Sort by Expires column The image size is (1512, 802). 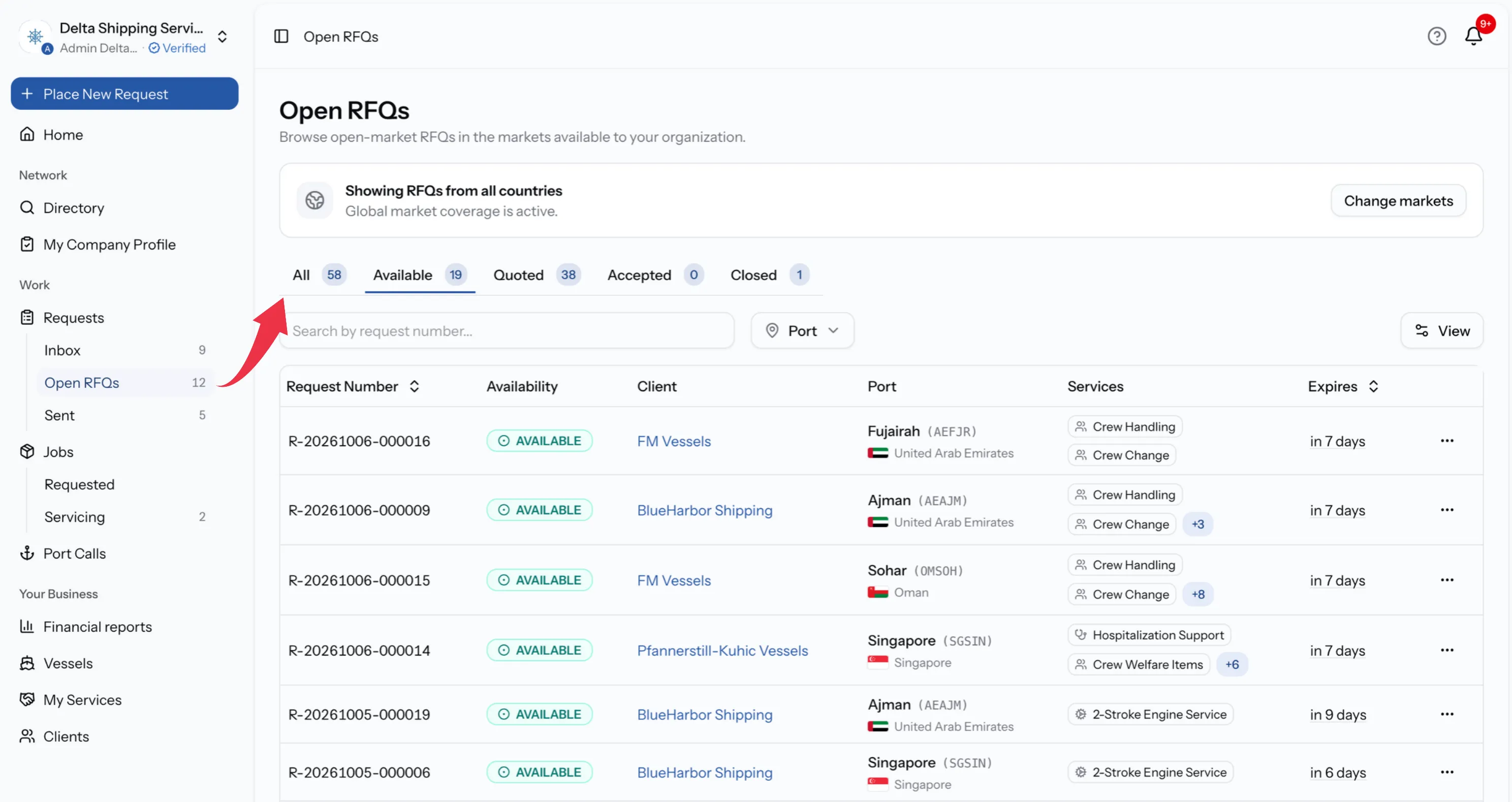[1343, 386]
